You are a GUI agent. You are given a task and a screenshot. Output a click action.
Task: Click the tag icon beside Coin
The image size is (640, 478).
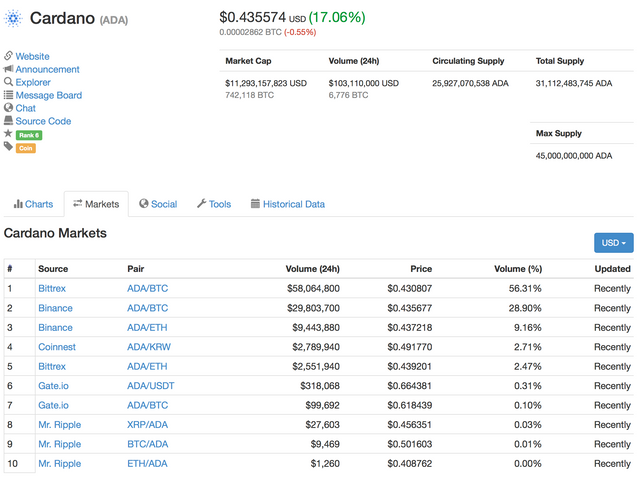(x=8, y=146)
